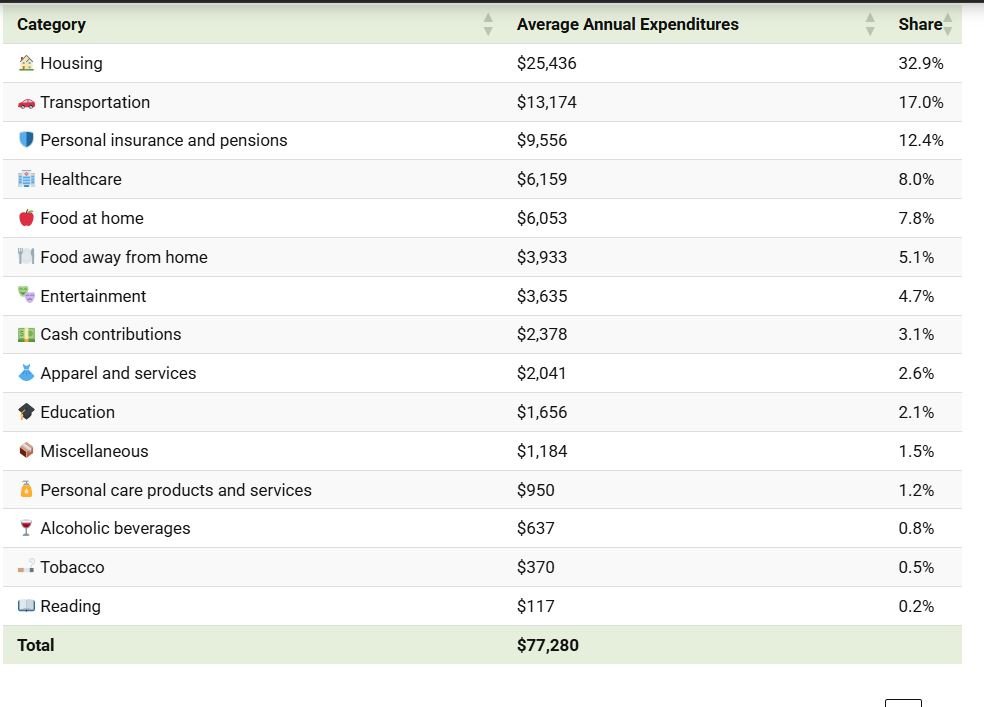Click the Personal care products and services label
Image resolution: width=984 pixels, height=707 pixels.
[x=176, y=490]
